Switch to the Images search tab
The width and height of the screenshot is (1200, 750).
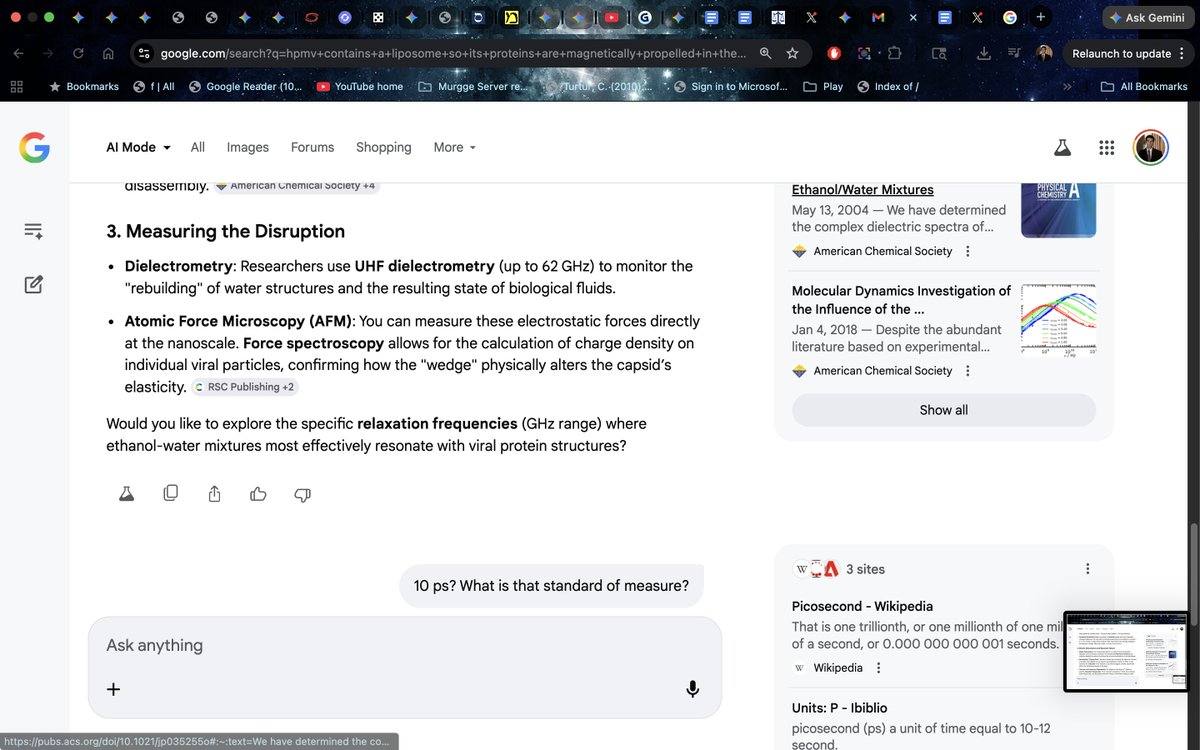click(248, 147)
